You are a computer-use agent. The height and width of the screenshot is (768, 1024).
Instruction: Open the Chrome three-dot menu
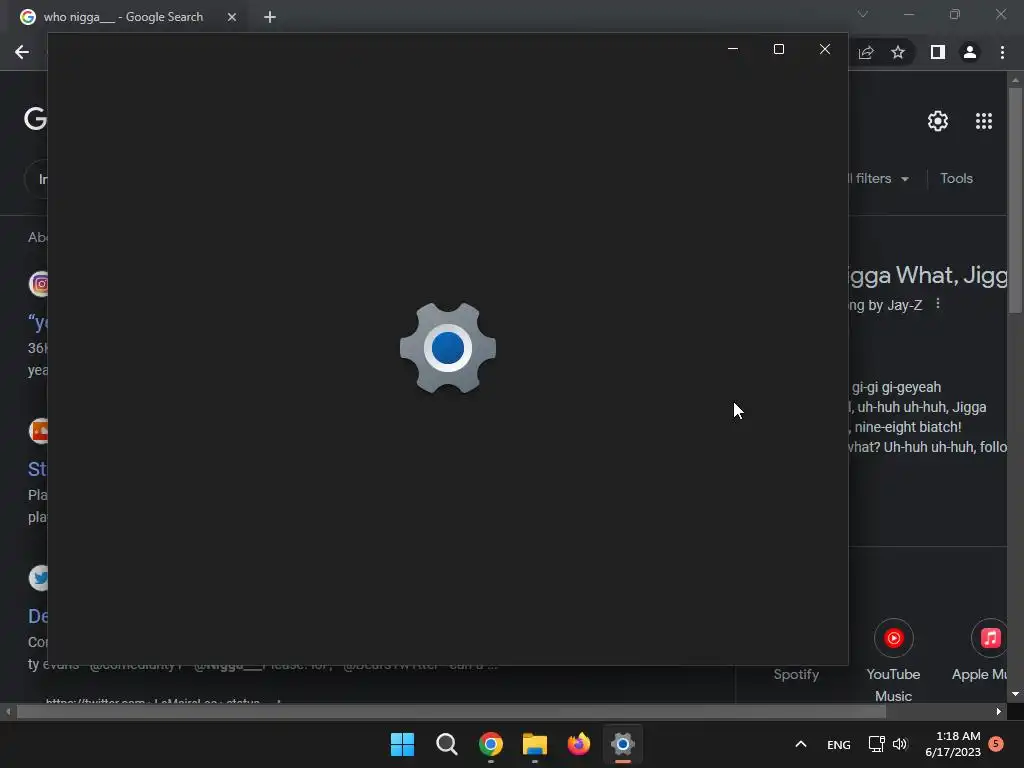click(x=1002, y=52)
